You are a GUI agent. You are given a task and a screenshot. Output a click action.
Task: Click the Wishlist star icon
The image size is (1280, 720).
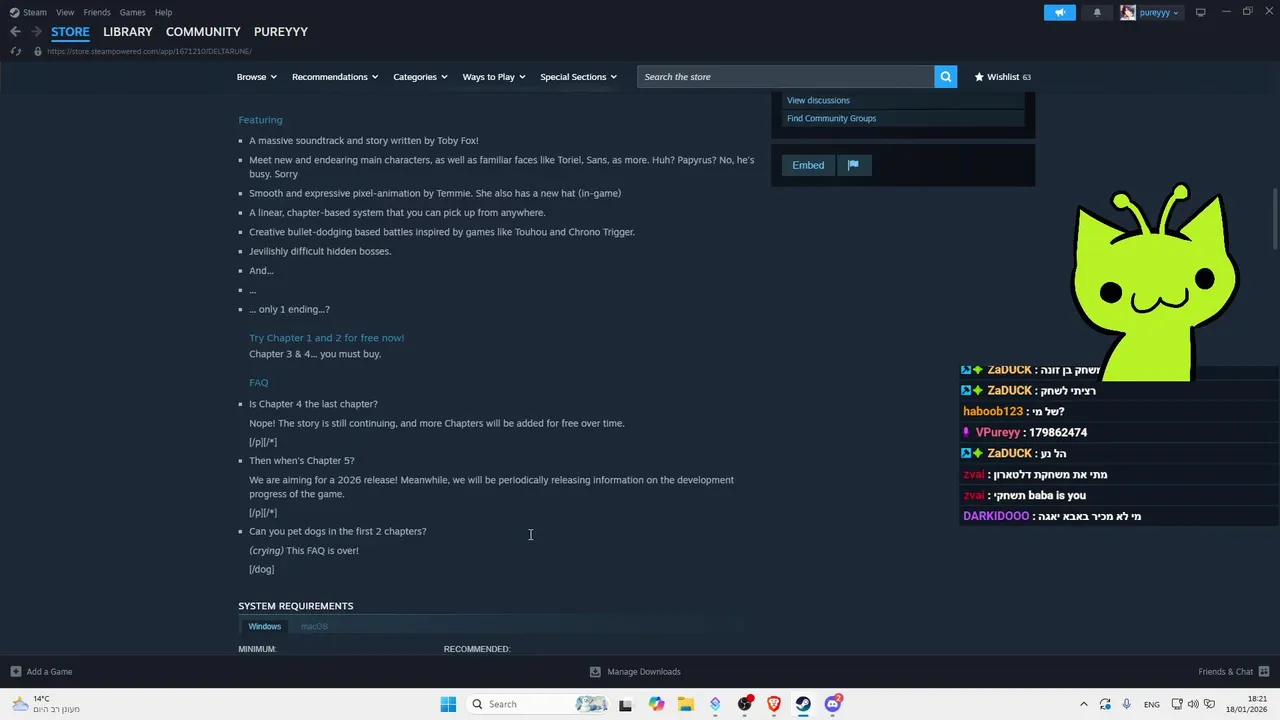[979, 77]
